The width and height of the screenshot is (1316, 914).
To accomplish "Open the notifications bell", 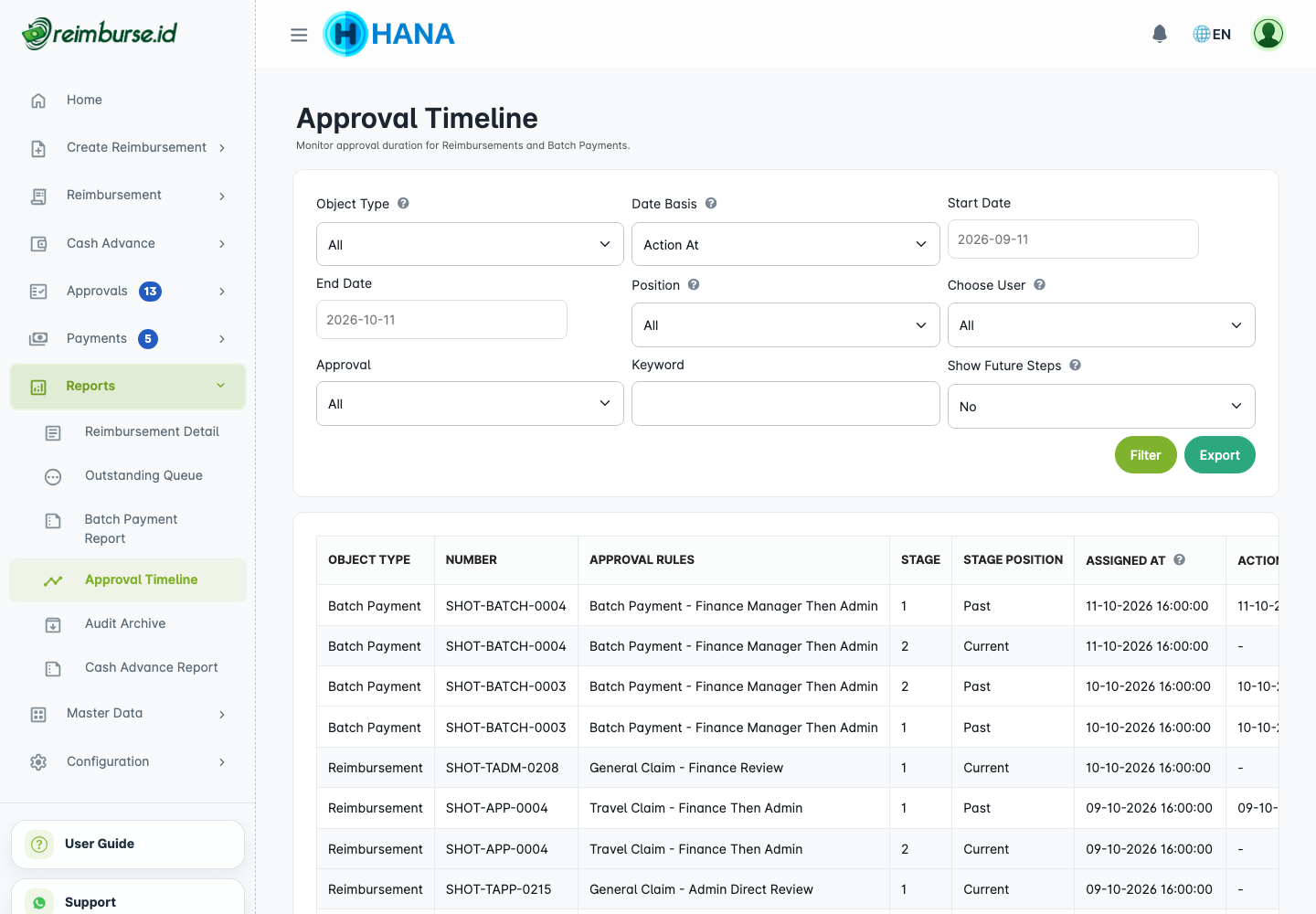I will (x=1160, y=34).
